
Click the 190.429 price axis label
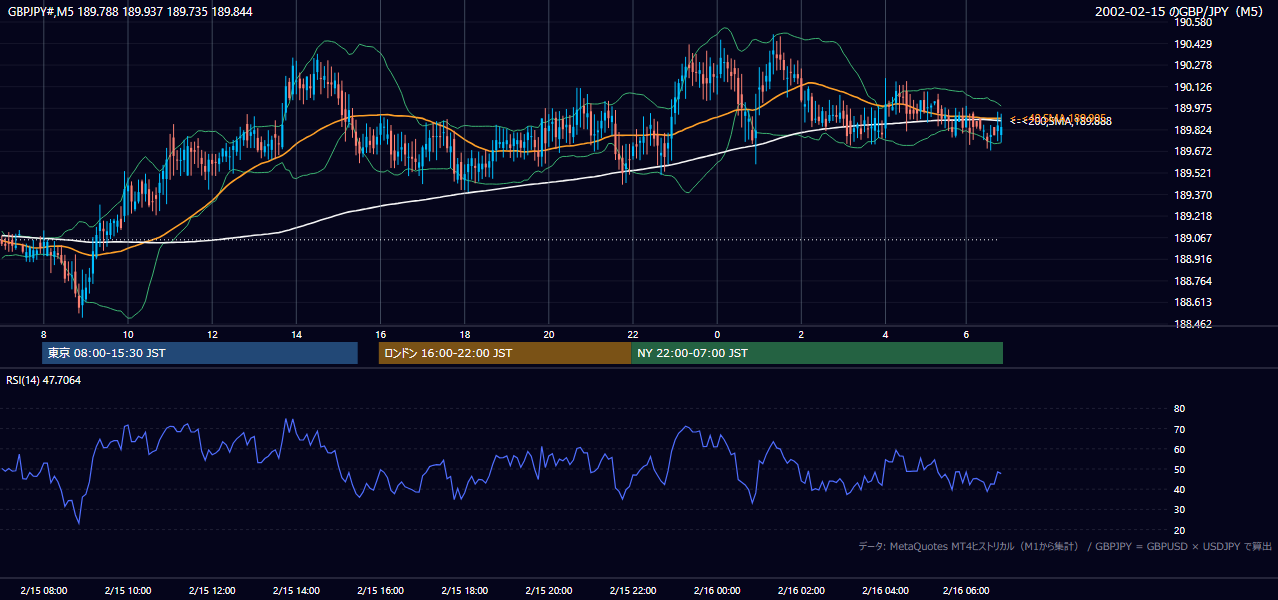click(1193, 44)
